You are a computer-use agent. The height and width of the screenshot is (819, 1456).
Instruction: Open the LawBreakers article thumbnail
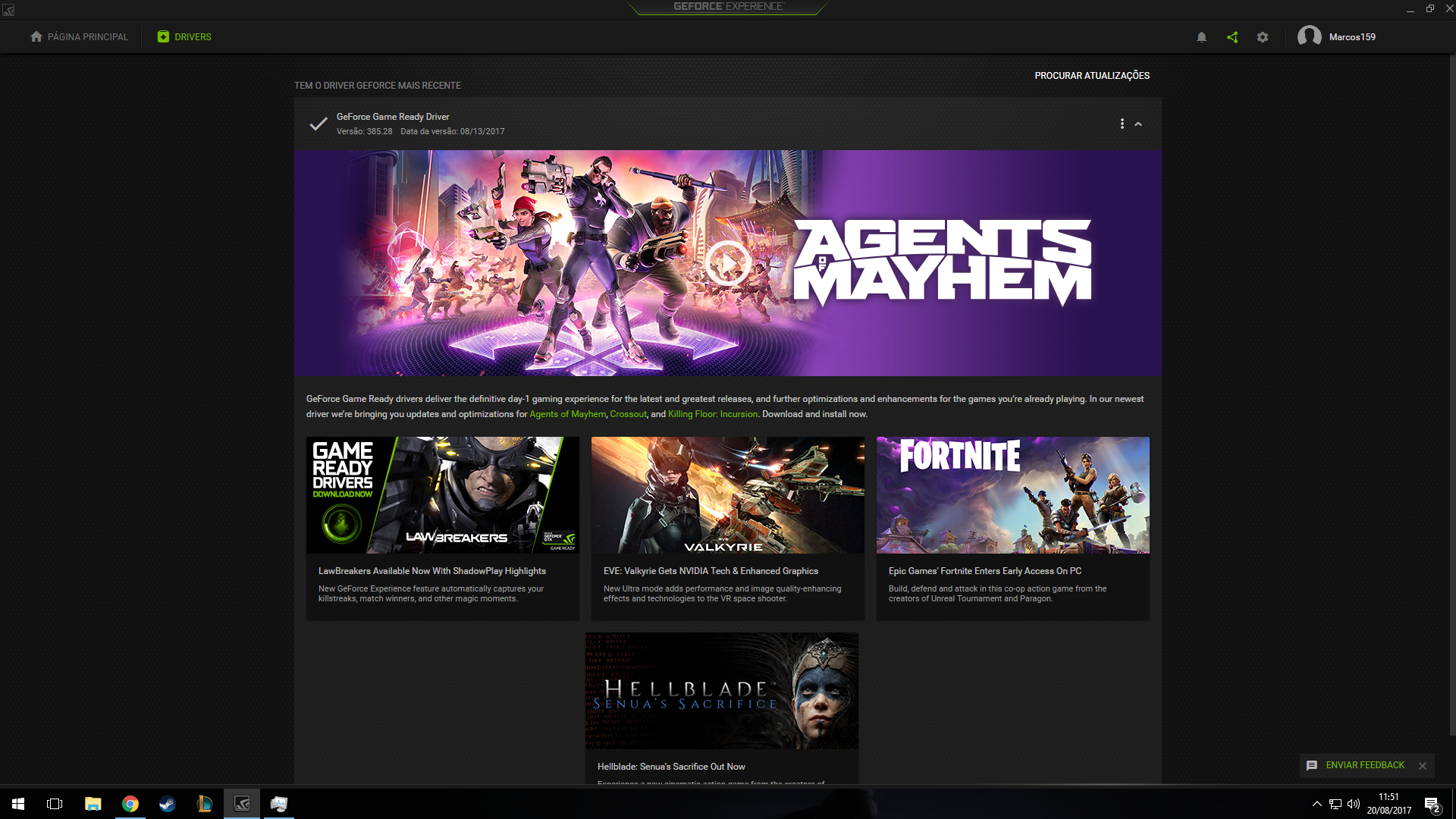[443, 495]
